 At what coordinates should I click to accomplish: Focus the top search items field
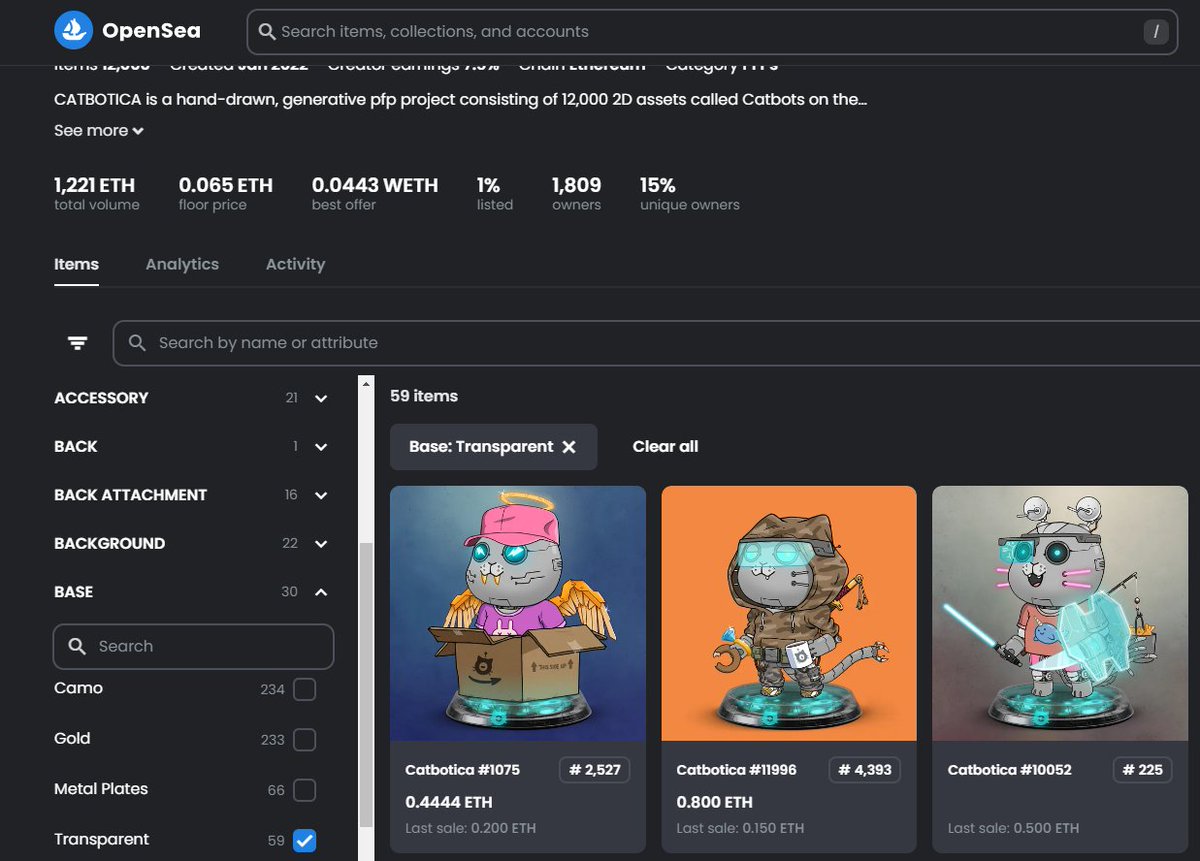[x=714, y=32]
